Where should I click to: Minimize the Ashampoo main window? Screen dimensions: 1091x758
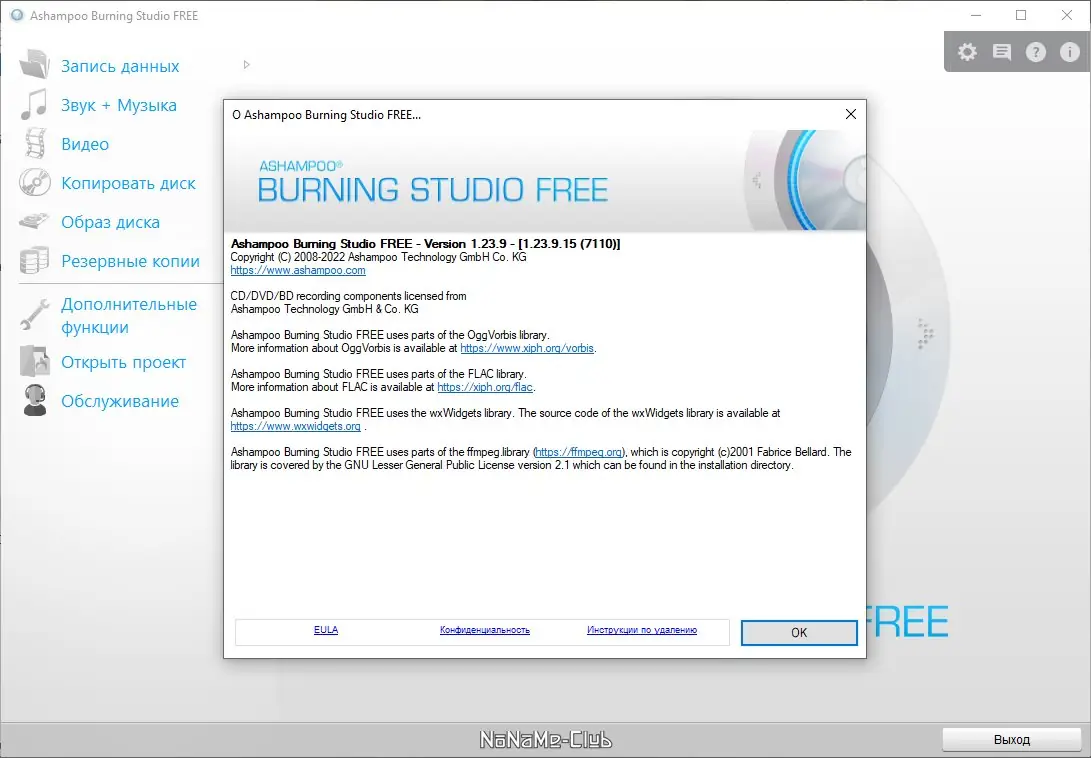click(x=975, y=15)
